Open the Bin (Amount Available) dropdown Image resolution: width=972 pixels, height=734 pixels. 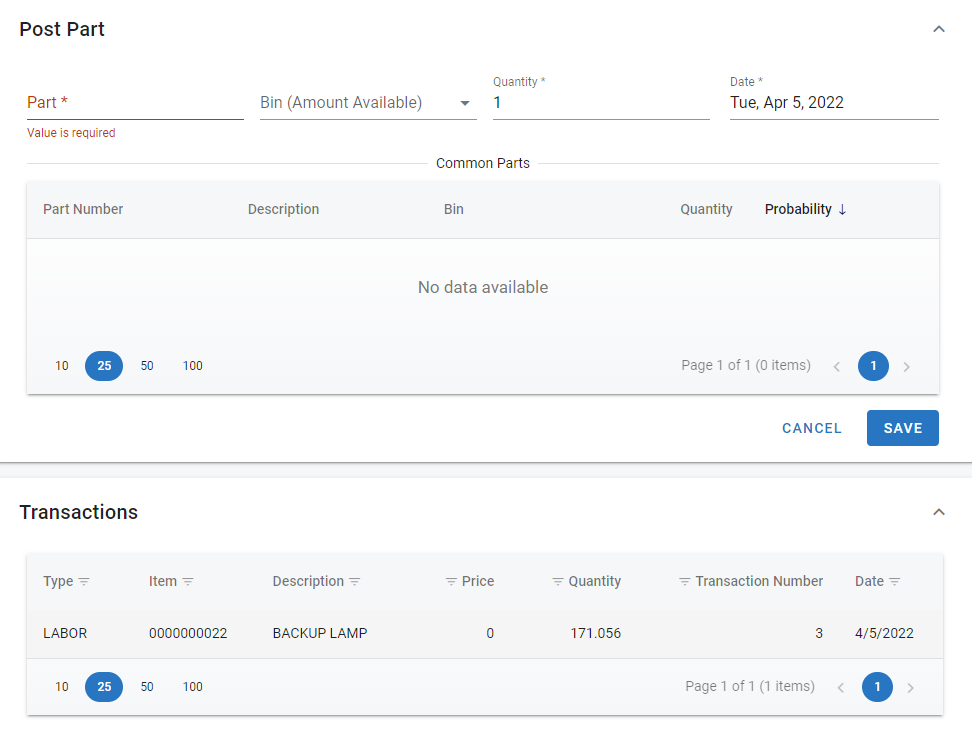tap(465, 103)
